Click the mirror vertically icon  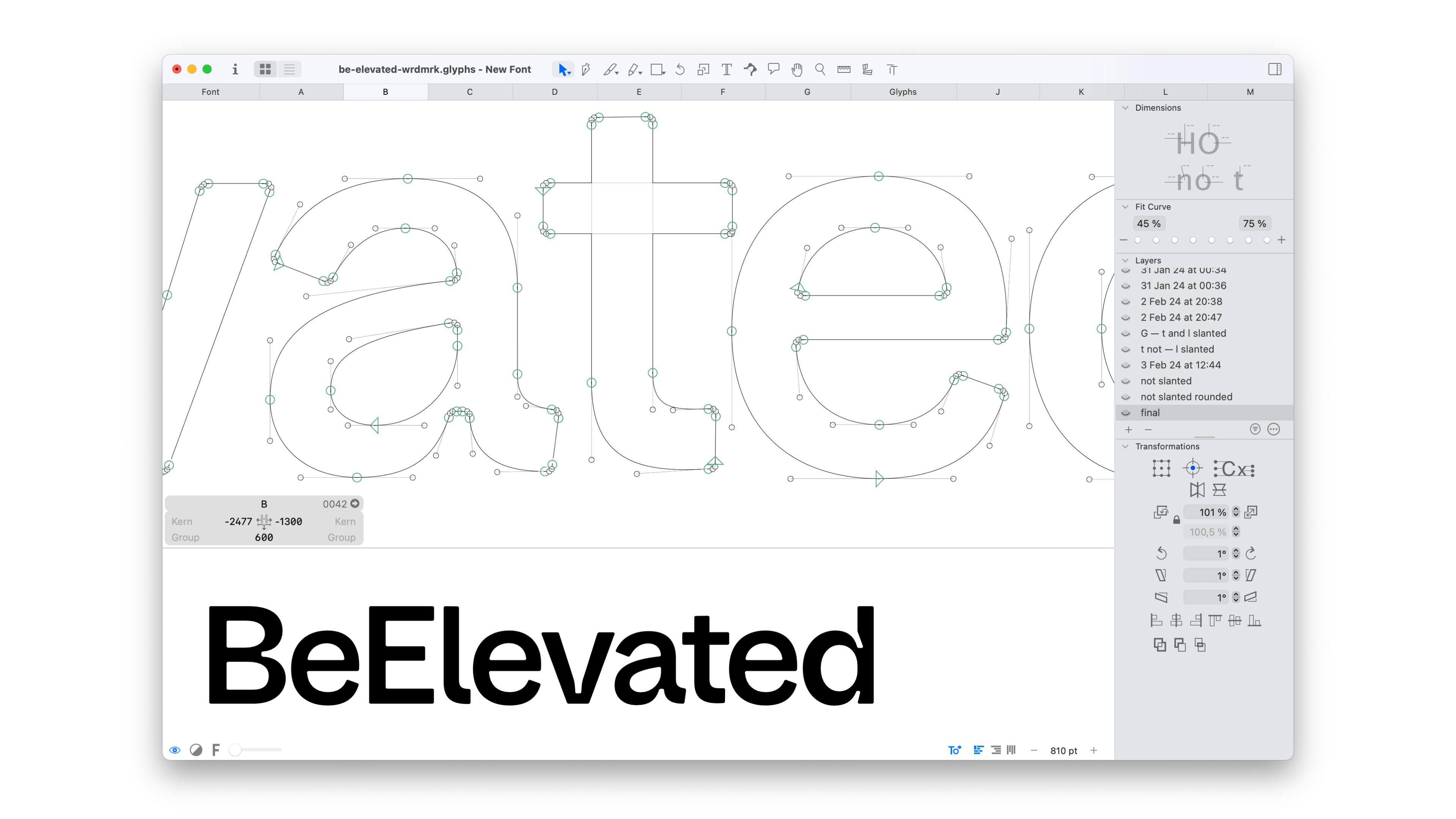(x=1220, y=490)
